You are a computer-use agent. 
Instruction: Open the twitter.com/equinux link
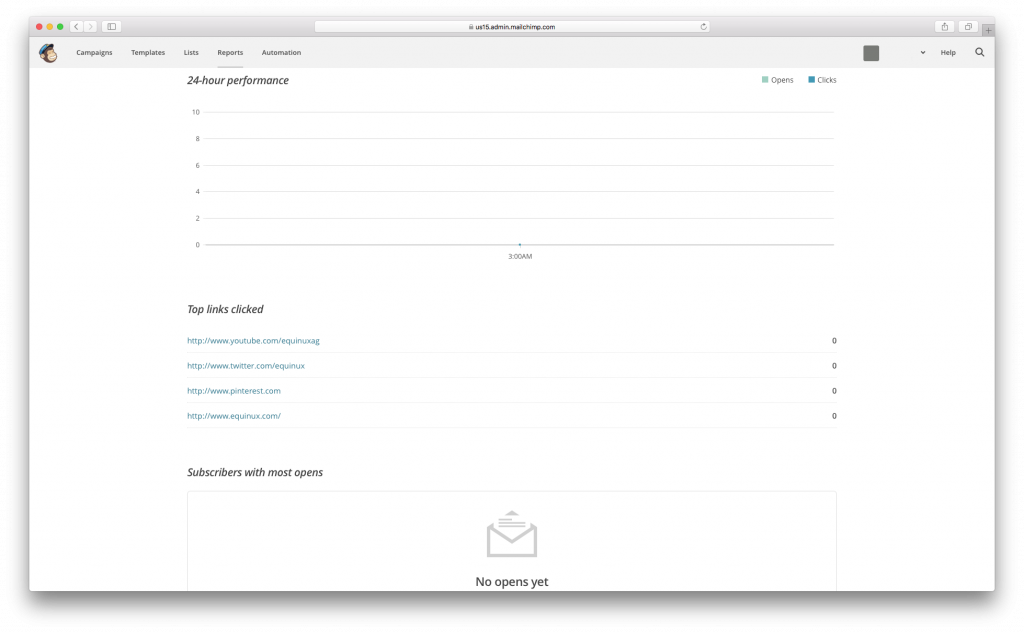[x=246, y=366]
